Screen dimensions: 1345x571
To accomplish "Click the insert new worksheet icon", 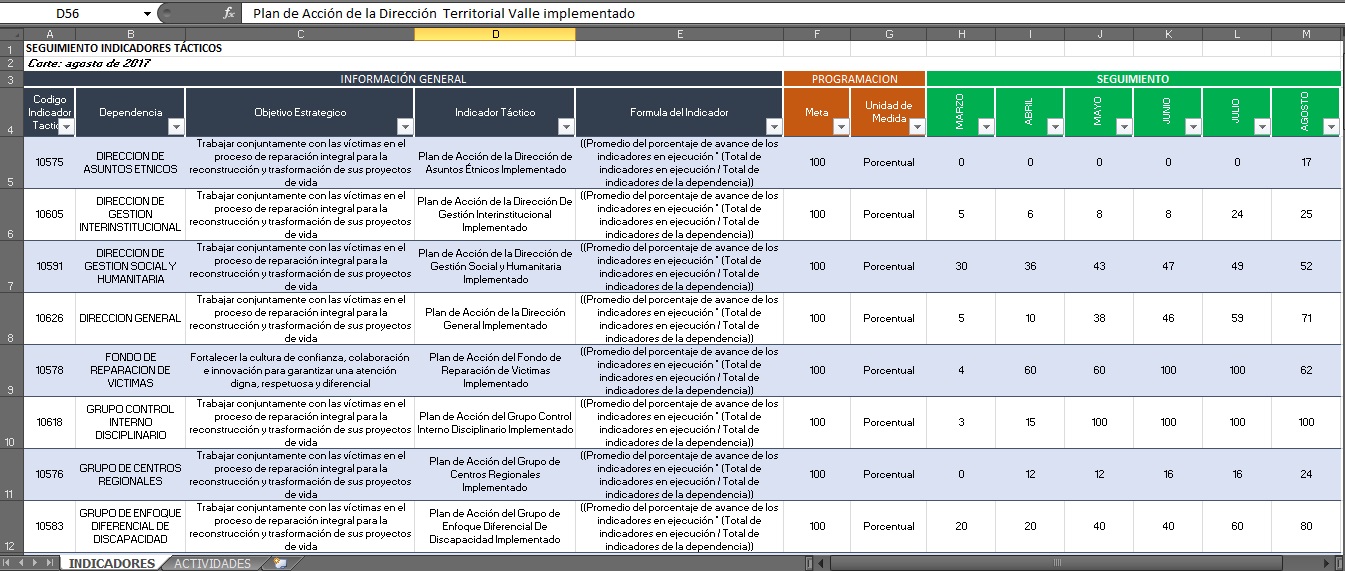I will [280, 564].
